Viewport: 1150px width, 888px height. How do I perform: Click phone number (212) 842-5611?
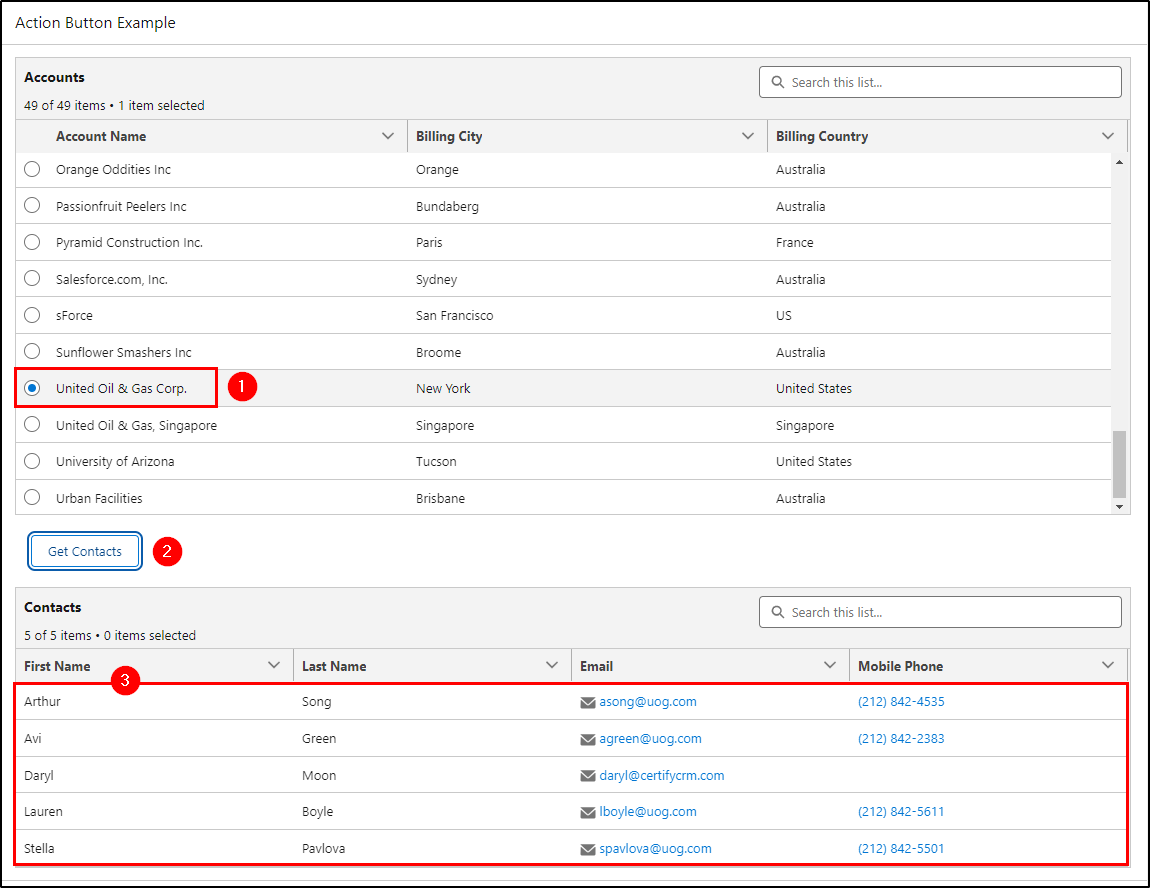[901, 812]
